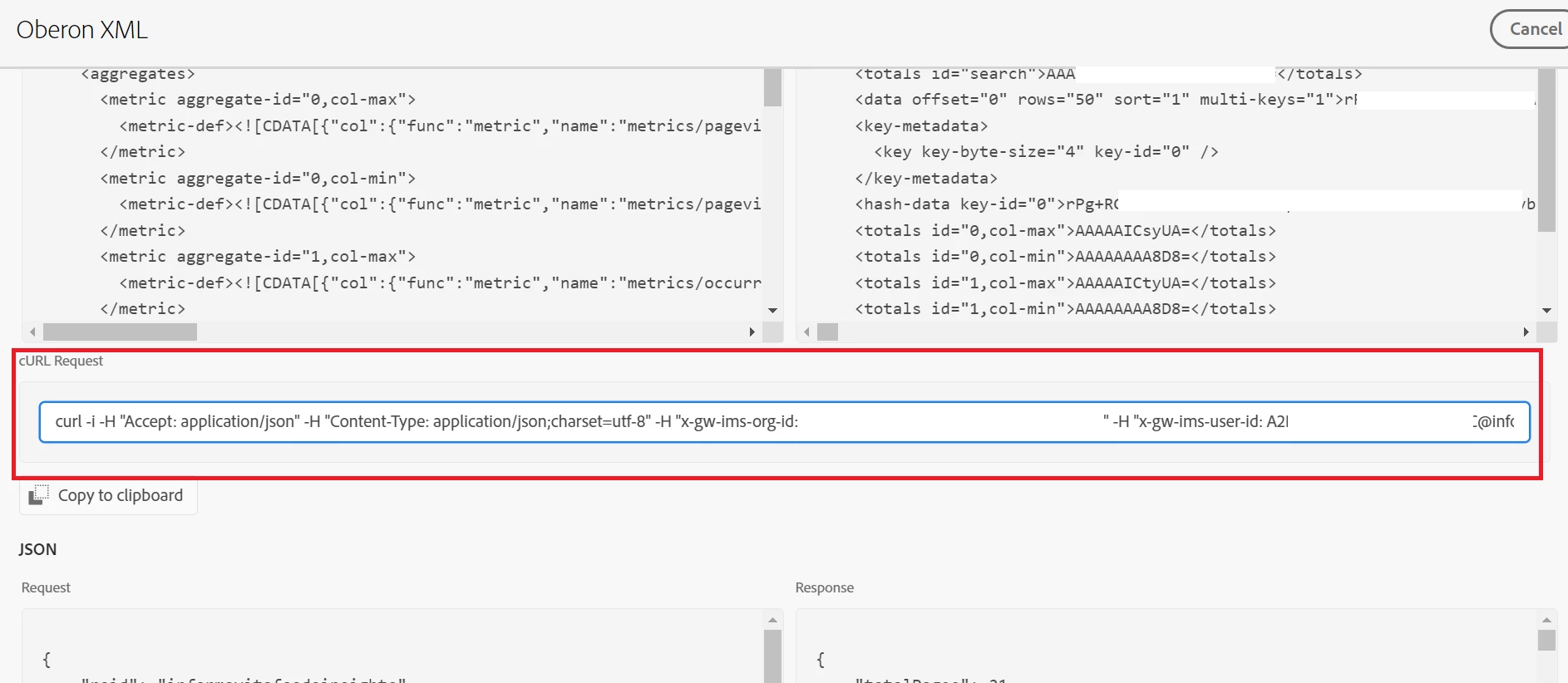Image resolution: width=1568 pixels, height=683 pixels.
Task: Click the <key-metadata> opening tag line
Action: pos(921,126)
